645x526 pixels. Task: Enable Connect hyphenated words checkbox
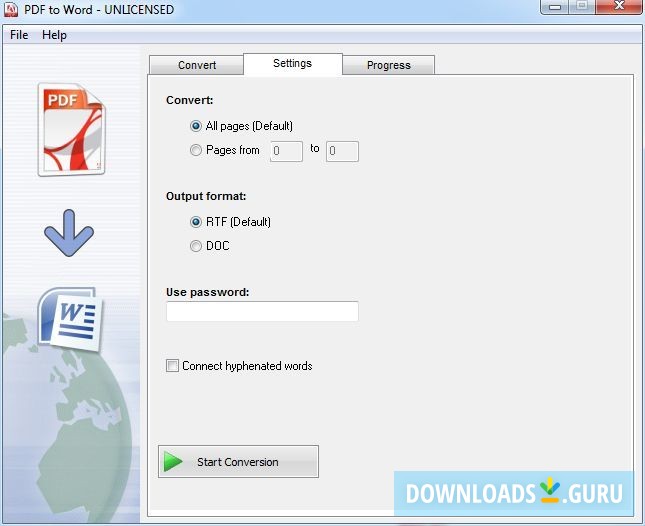(x=239, y=366)
